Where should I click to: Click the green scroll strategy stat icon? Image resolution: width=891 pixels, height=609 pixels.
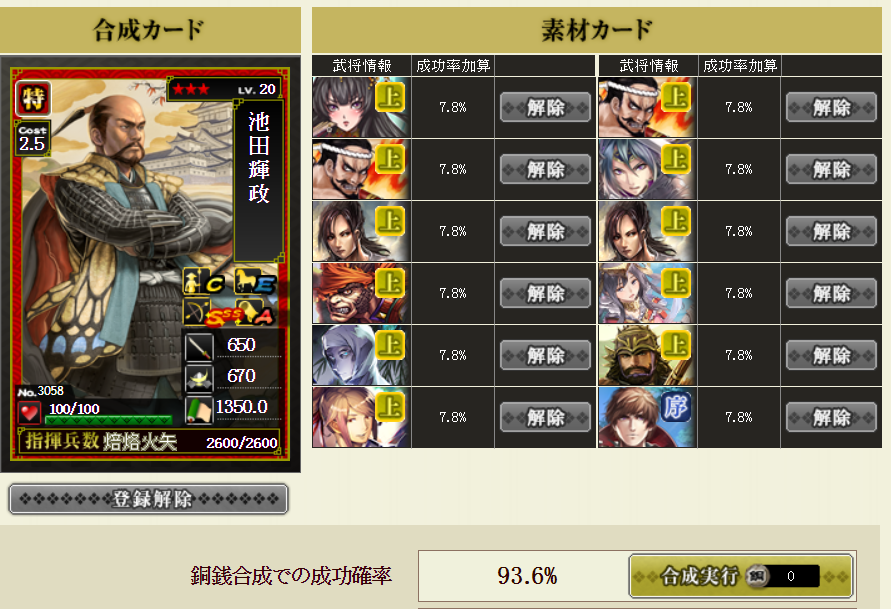(199, 408)
